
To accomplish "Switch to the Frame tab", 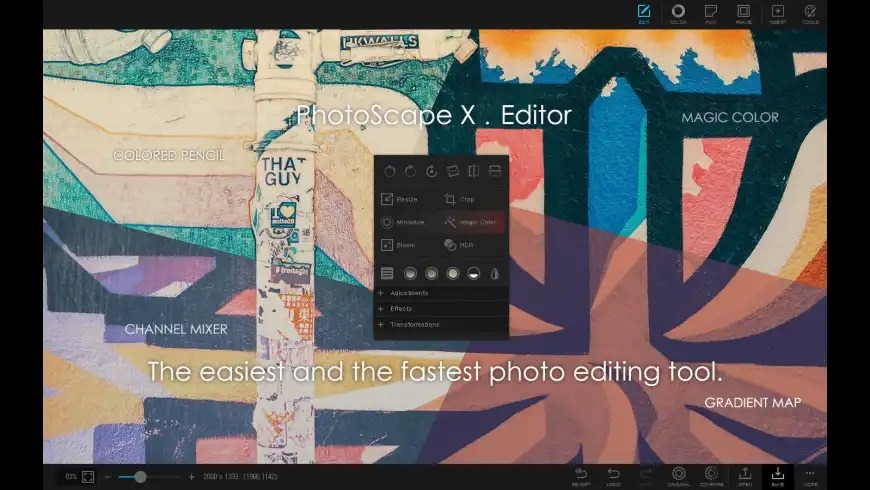I will [743, 14].
